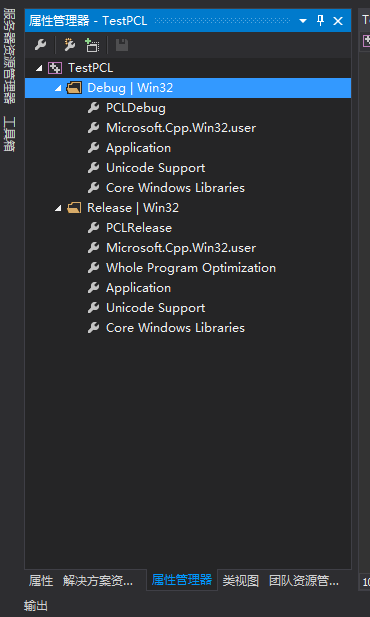Collapse the Release | Win32 configuration
This screenshot has width=370, height=617.
pyautogui.click(x=58, y=208)
